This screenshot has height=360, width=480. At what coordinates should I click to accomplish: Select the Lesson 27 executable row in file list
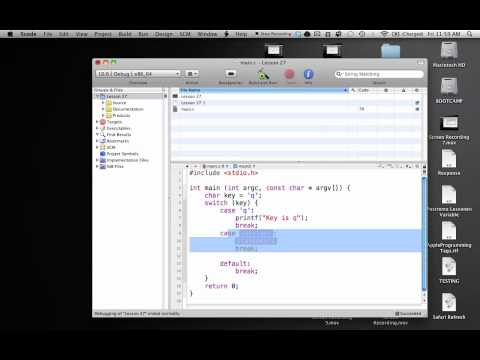(296, 96)
